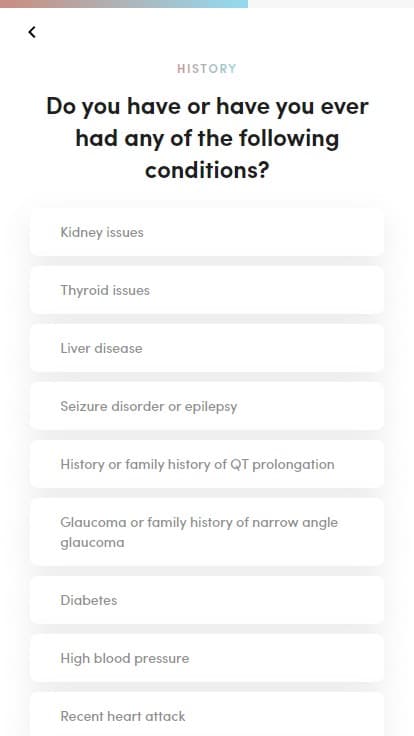414x736 pixels.
Task: Select Recent heart attack condition
Action: click(x=207, y=714)
